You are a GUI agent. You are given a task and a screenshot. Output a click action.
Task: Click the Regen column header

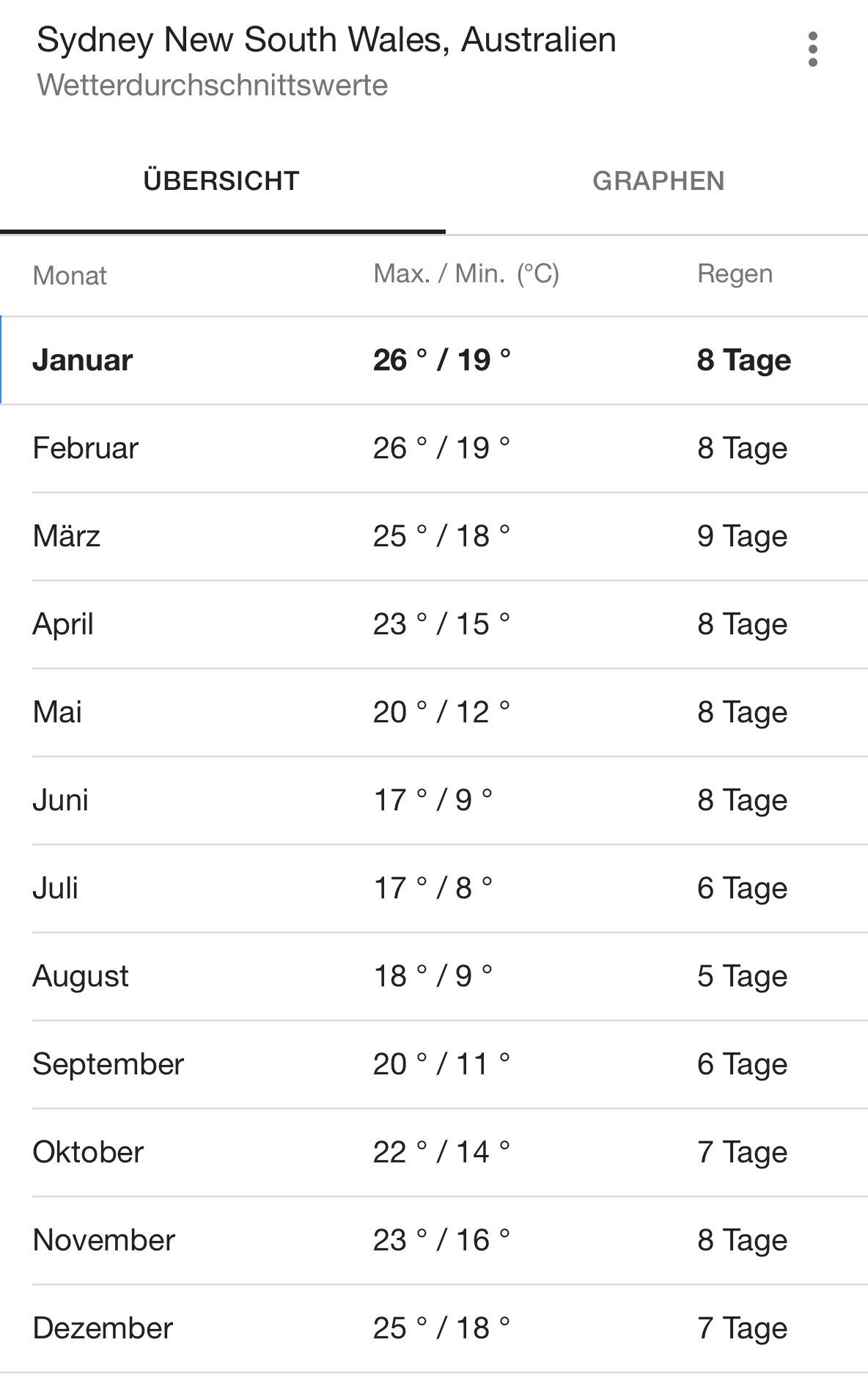[x=735, y=274]
